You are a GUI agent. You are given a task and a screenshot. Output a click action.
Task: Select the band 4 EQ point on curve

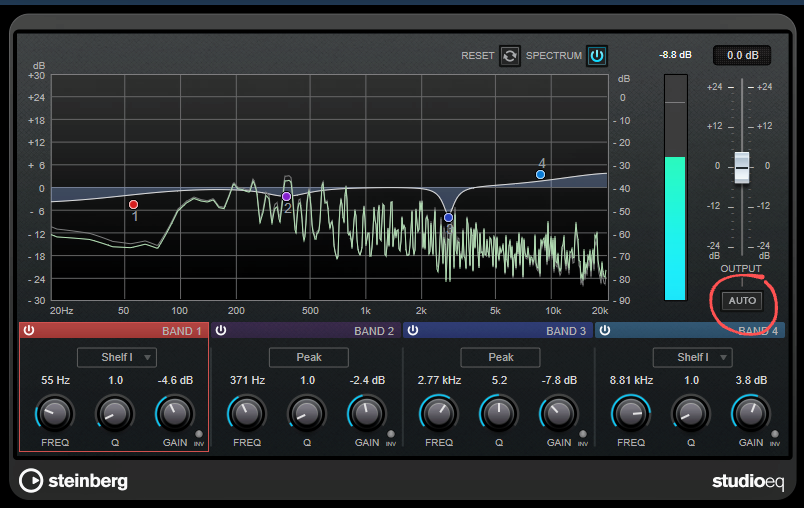point(540,175)
